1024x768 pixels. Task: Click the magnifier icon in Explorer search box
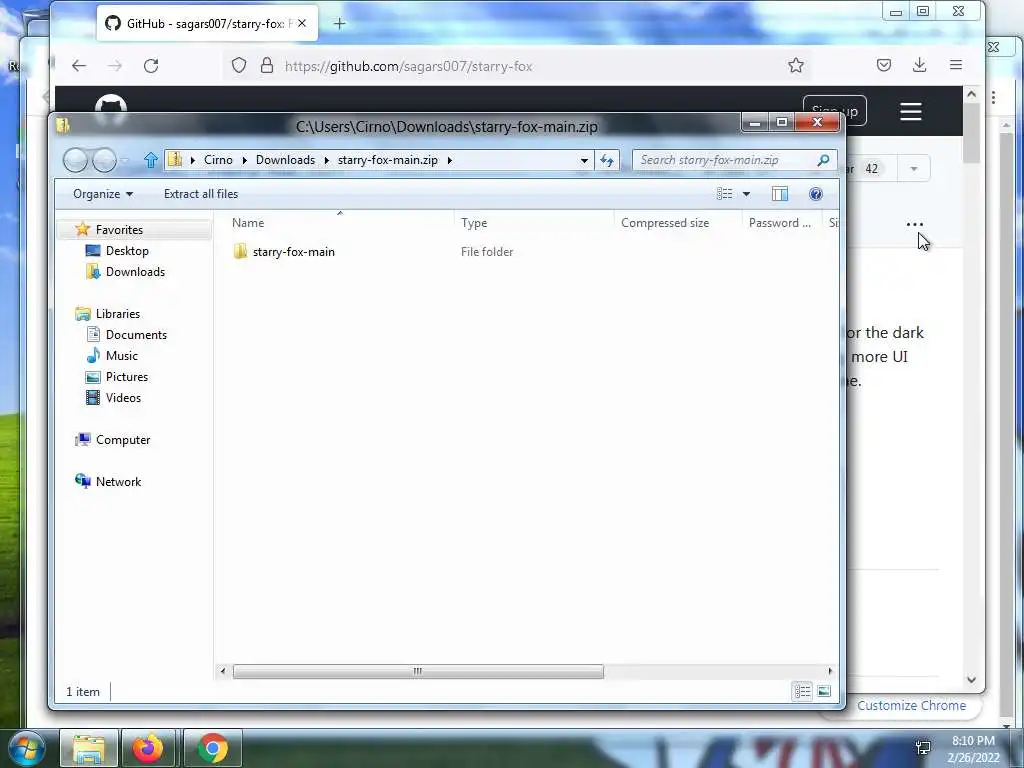[x=823, y=160]
